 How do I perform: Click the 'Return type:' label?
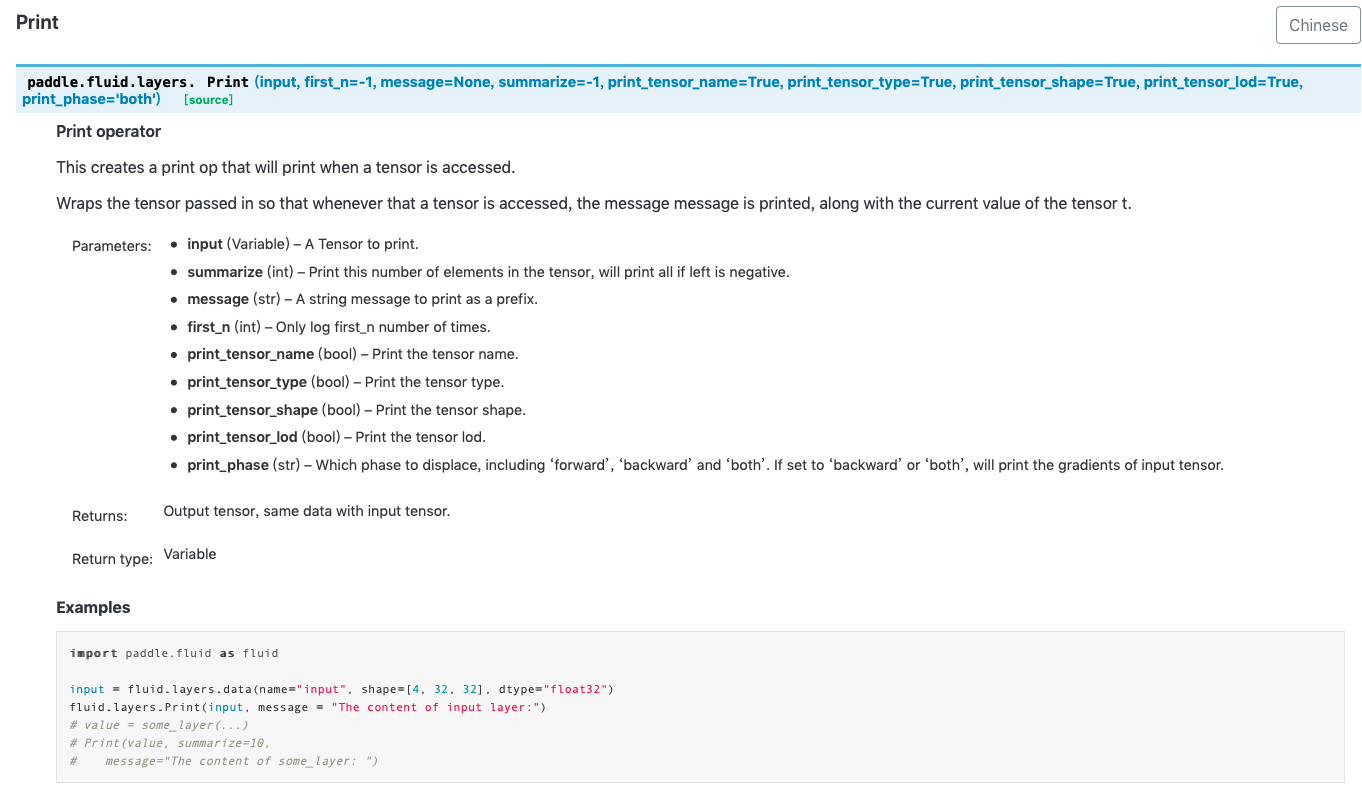[112, 559]
